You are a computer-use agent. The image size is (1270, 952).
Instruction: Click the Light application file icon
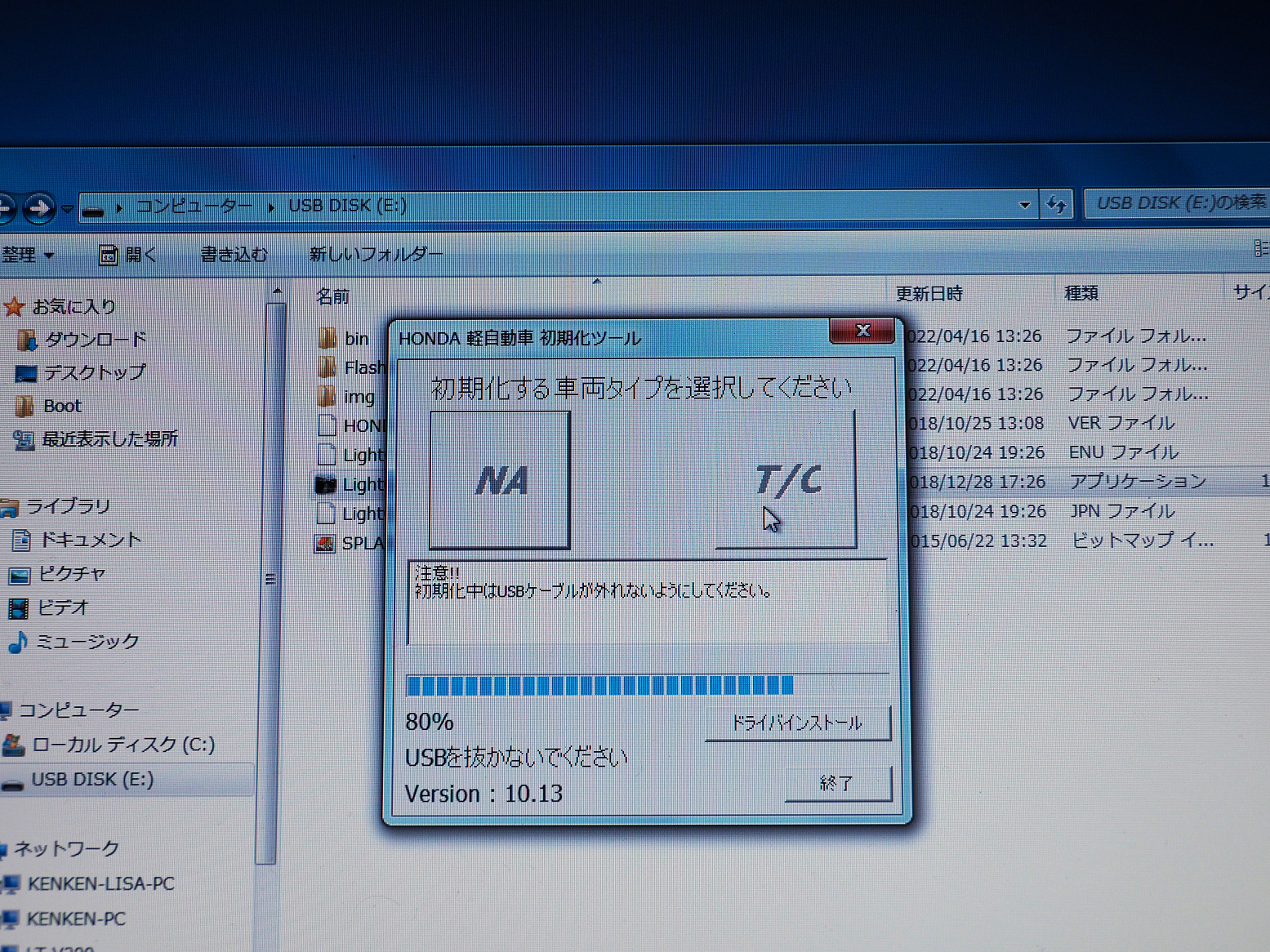click(326, 484)
